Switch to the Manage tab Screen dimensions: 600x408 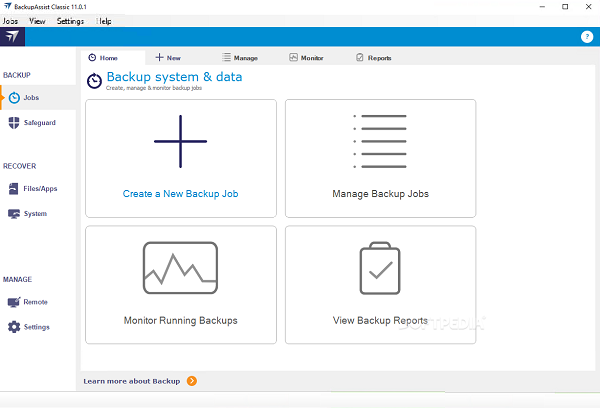[x=240, y=58]
